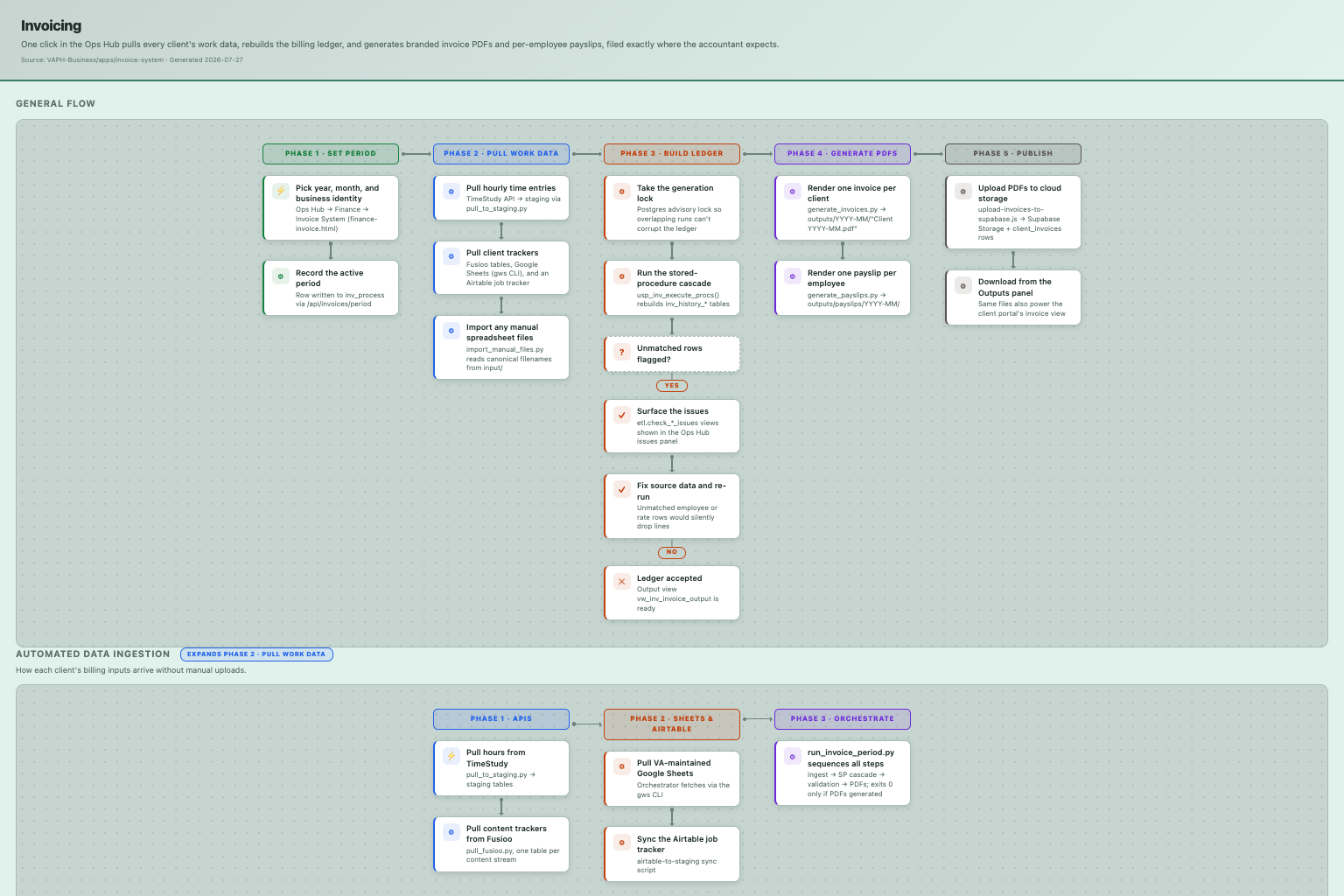Click the lightning icon on Pull hours from TimeStudy

(x=451, y=756)
